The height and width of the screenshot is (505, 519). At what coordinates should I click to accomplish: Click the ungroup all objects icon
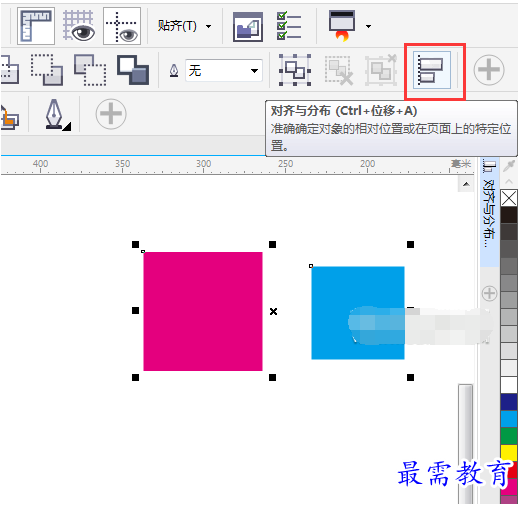pos(381,70)
